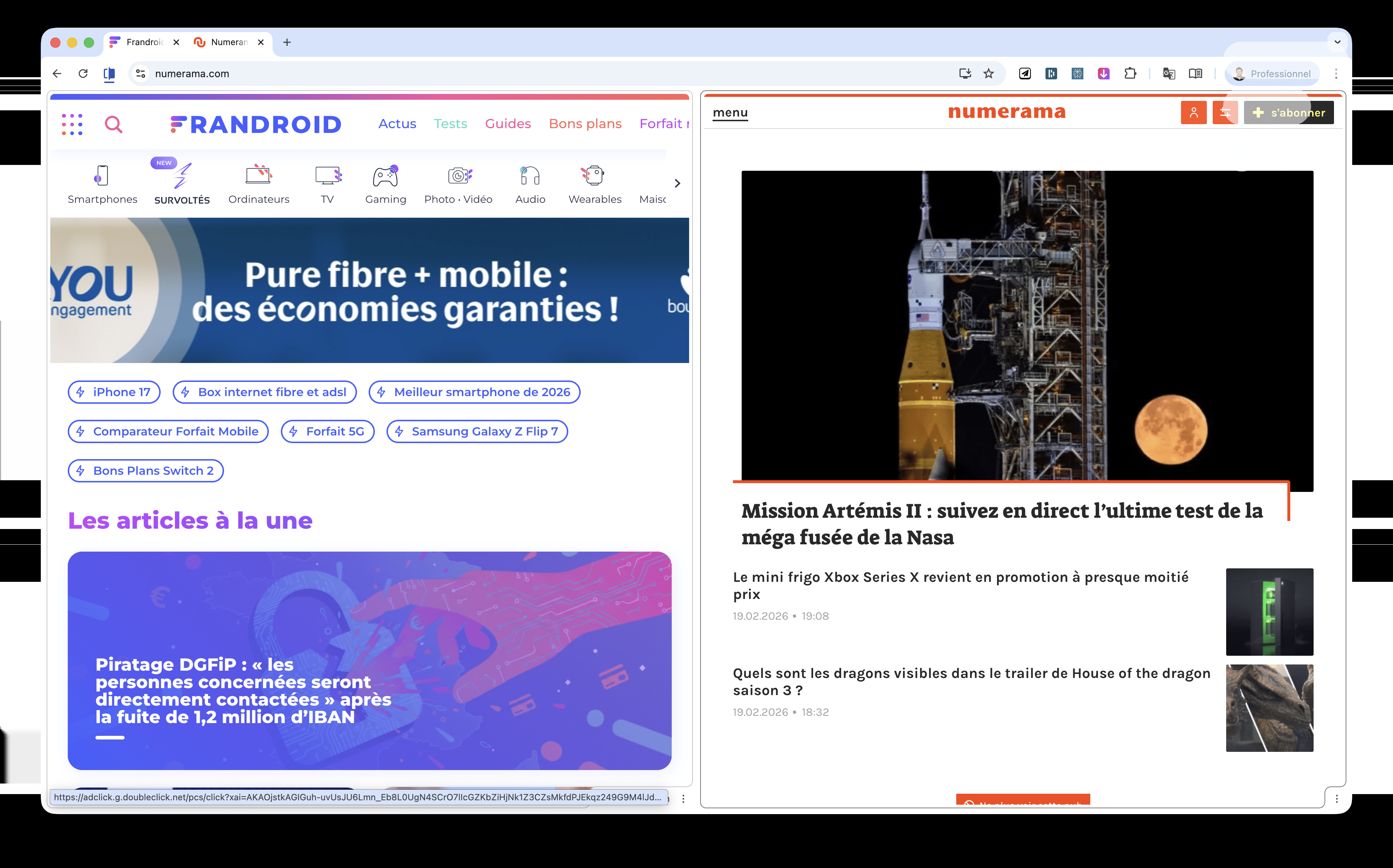Open the Chrome three-dot menu

1336,74
